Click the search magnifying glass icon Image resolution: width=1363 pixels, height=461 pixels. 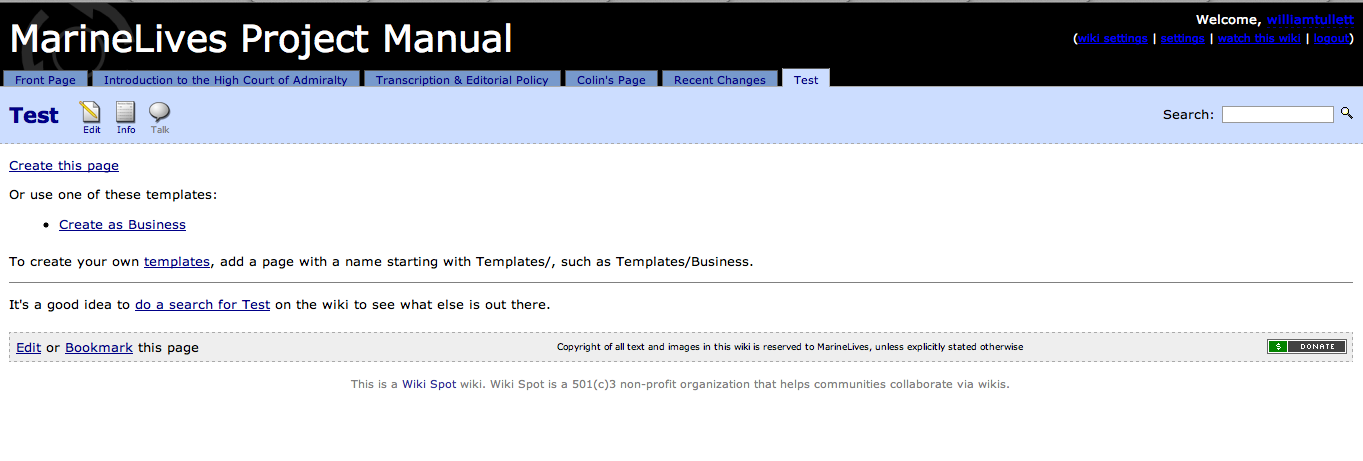[1346, 114]
